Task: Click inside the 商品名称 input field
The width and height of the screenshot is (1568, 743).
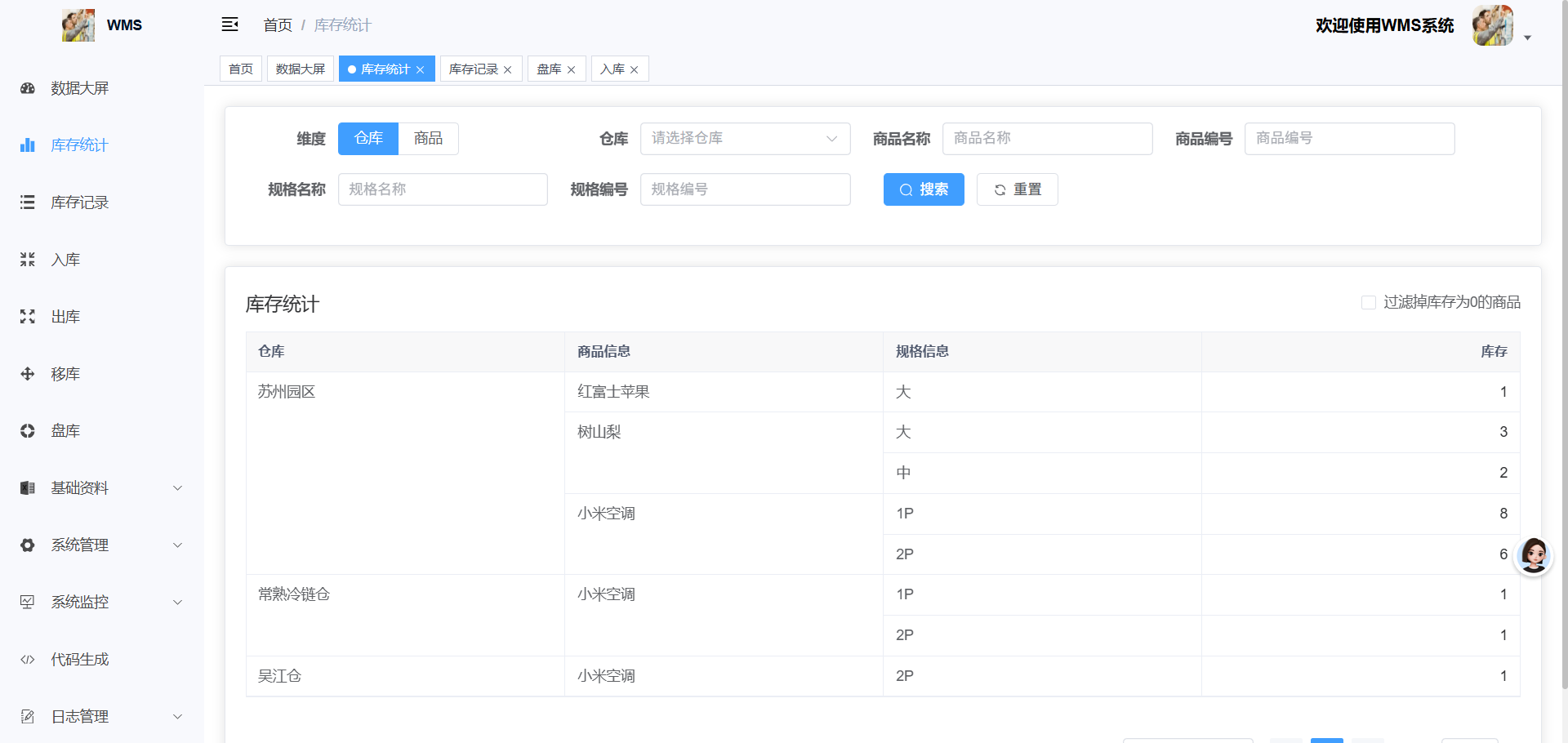Action: coord(1046,138)
